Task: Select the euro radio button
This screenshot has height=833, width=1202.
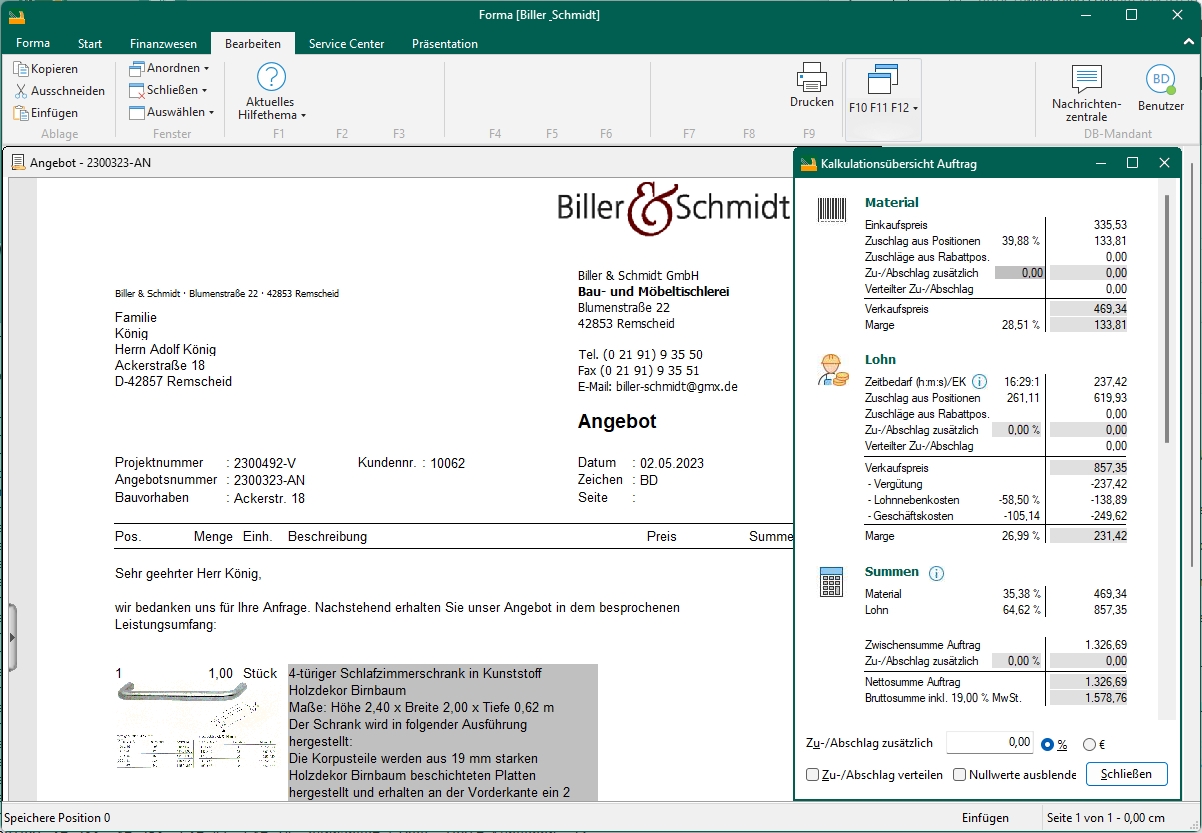Action: (1090, 744)
